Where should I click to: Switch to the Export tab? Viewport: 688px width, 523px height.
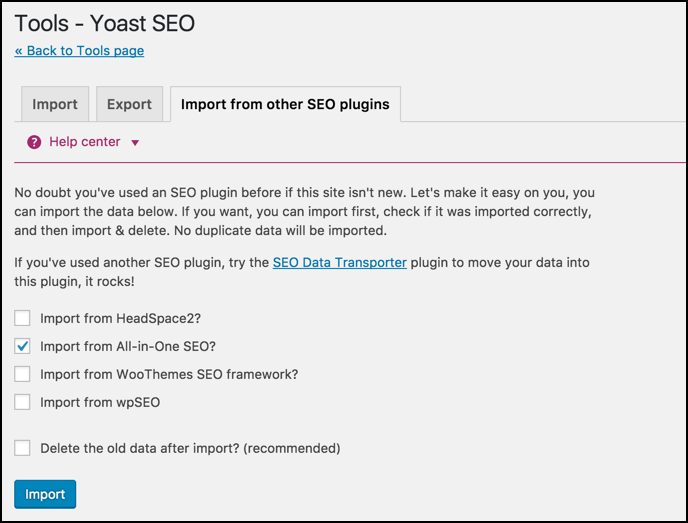tap(129, 104)
